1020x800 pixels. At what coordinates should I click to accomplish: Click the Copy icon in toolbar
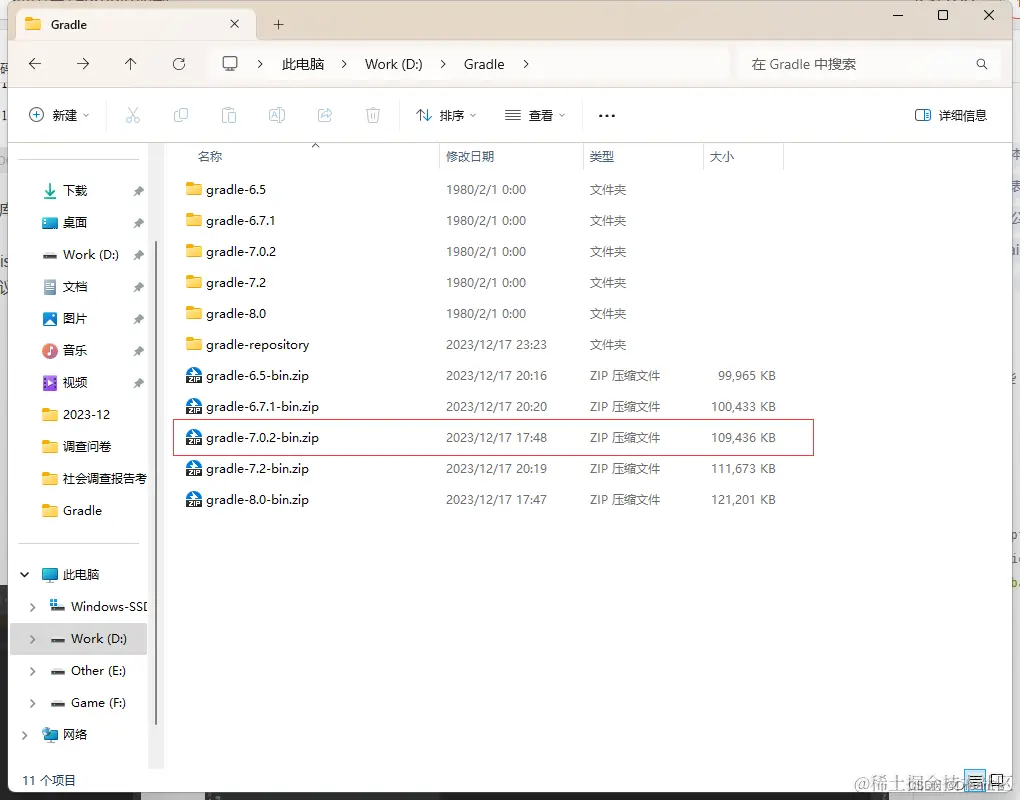(181, 115)
